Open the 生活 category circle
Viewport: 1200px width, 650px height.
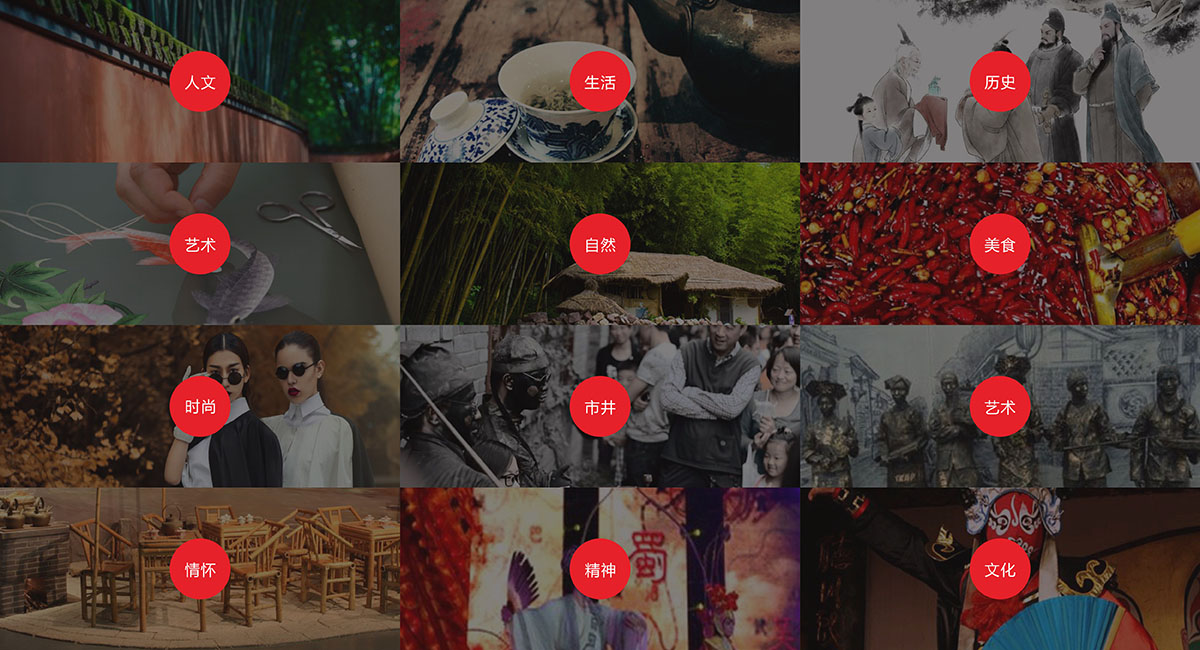[600, 82]
